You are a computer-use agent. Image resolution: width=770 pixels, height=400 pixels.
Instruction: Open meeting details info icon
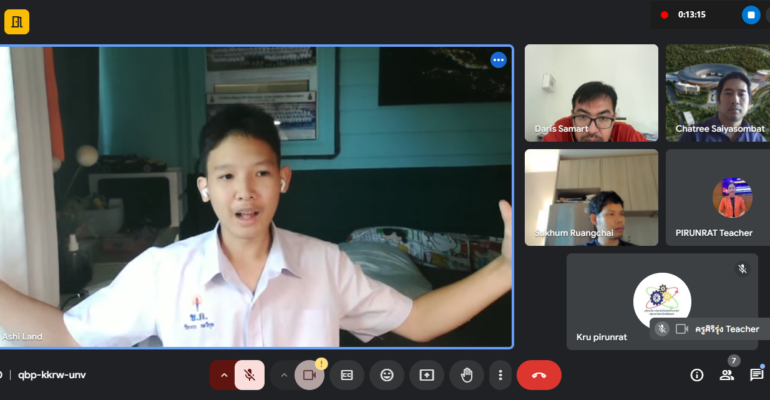click(697, 375)
